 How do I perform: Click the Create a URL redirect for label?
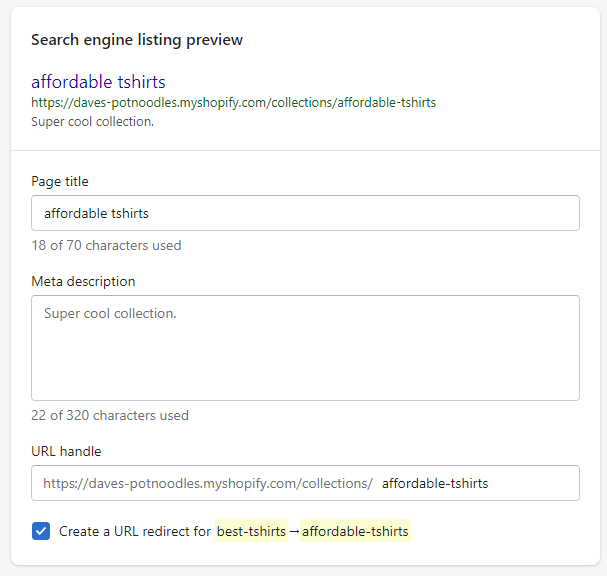pos(135,531)
